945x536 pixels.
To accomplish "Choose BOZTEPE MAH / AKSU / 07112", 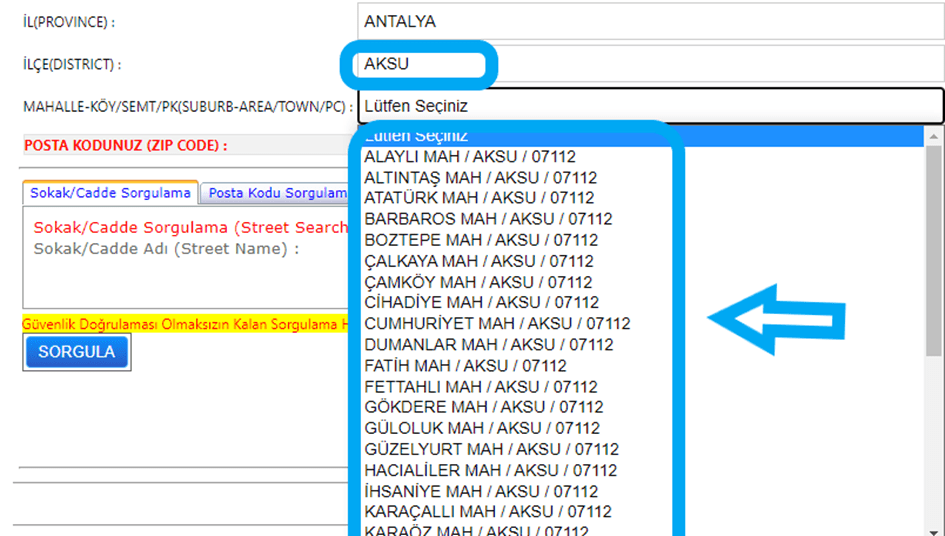I will point(481,240).
